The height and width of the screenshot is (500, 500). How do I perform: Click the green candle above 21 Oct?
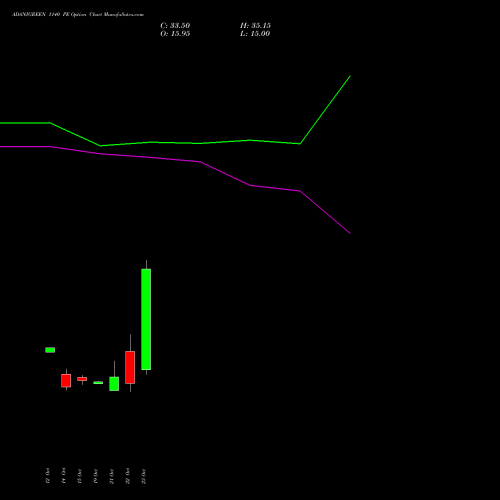tap(114, 384)
